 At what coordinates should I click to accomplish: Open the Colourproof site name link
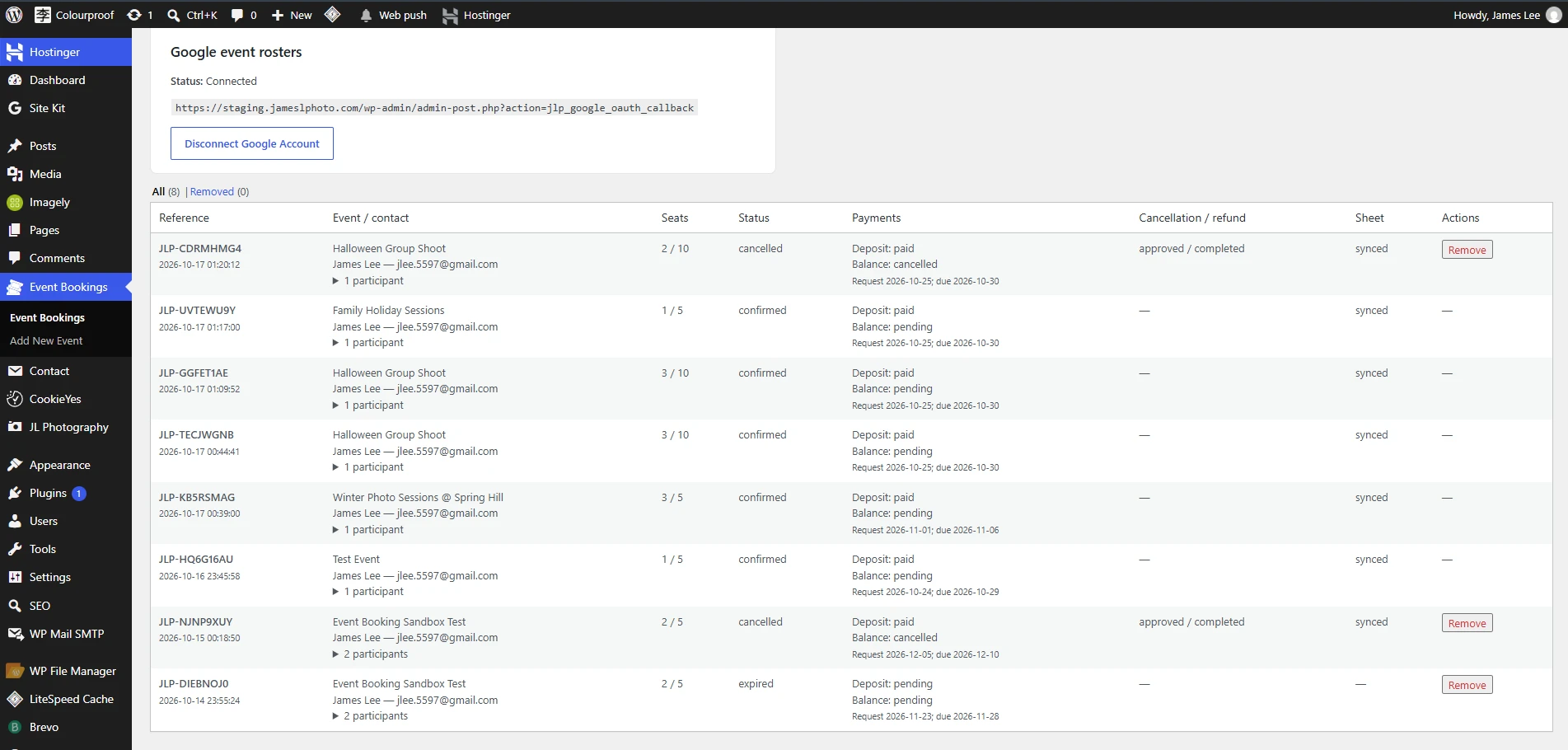click(75, 15)
